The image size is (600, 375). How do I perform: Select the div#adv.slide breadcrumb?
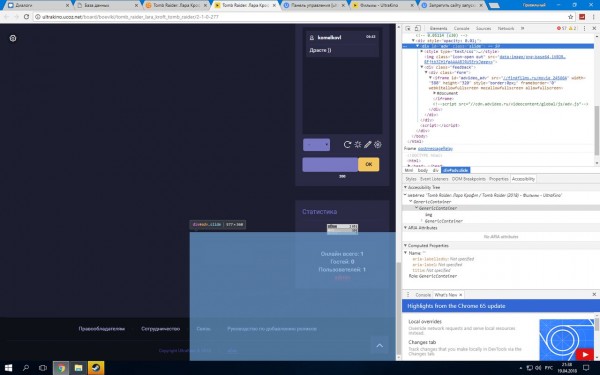[455, 170]
